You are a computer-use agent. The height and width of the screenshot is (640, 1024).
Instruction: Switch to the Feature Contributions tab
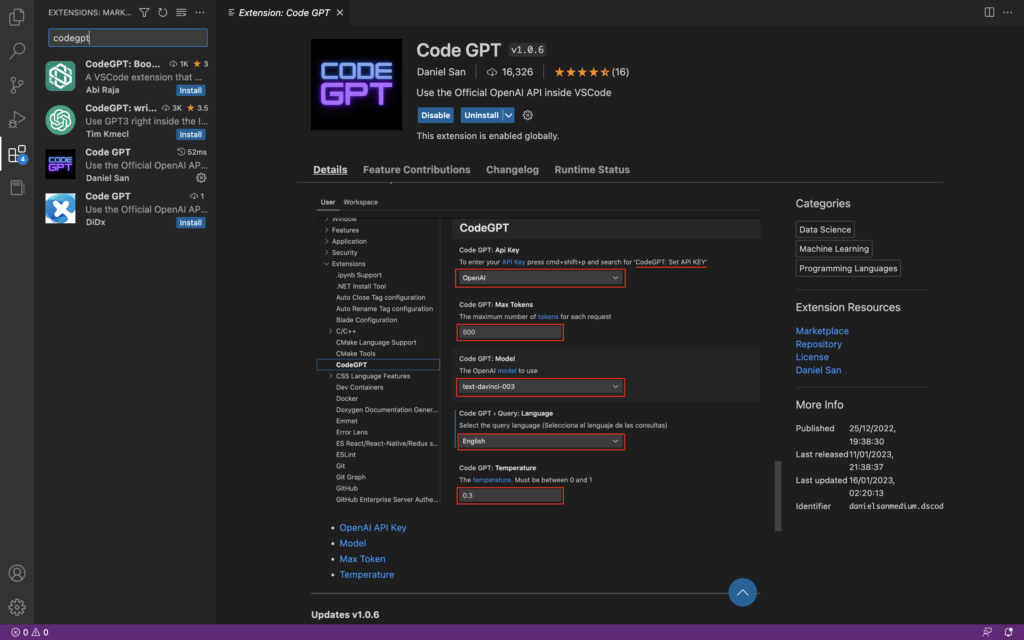416,170
